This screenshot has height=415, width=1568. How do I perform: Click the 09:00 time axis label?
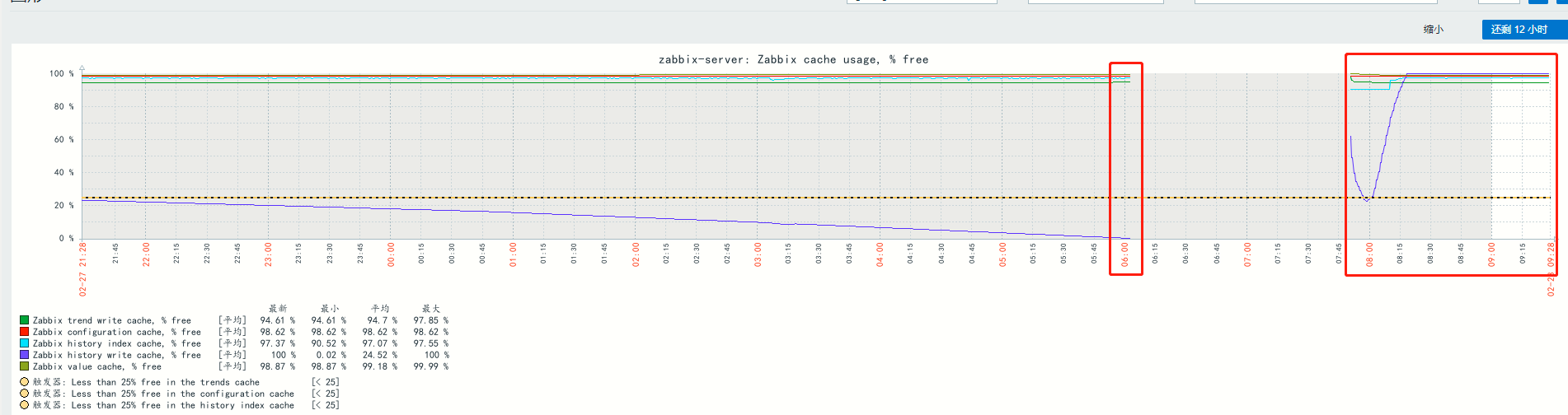pyautogui.click(x=1491, y=254)
